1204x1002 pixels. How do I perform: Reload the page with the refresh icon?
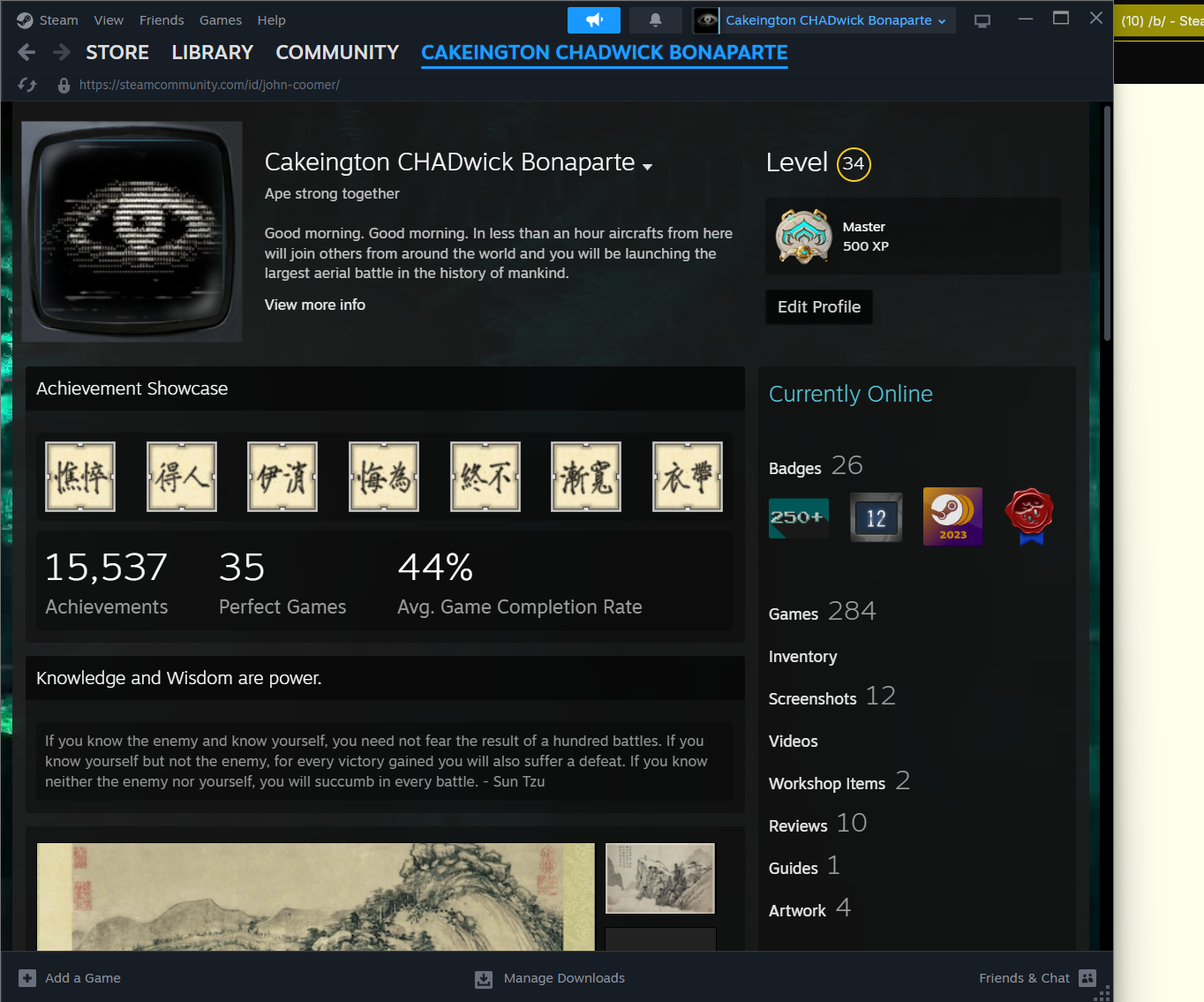(27, 85)
